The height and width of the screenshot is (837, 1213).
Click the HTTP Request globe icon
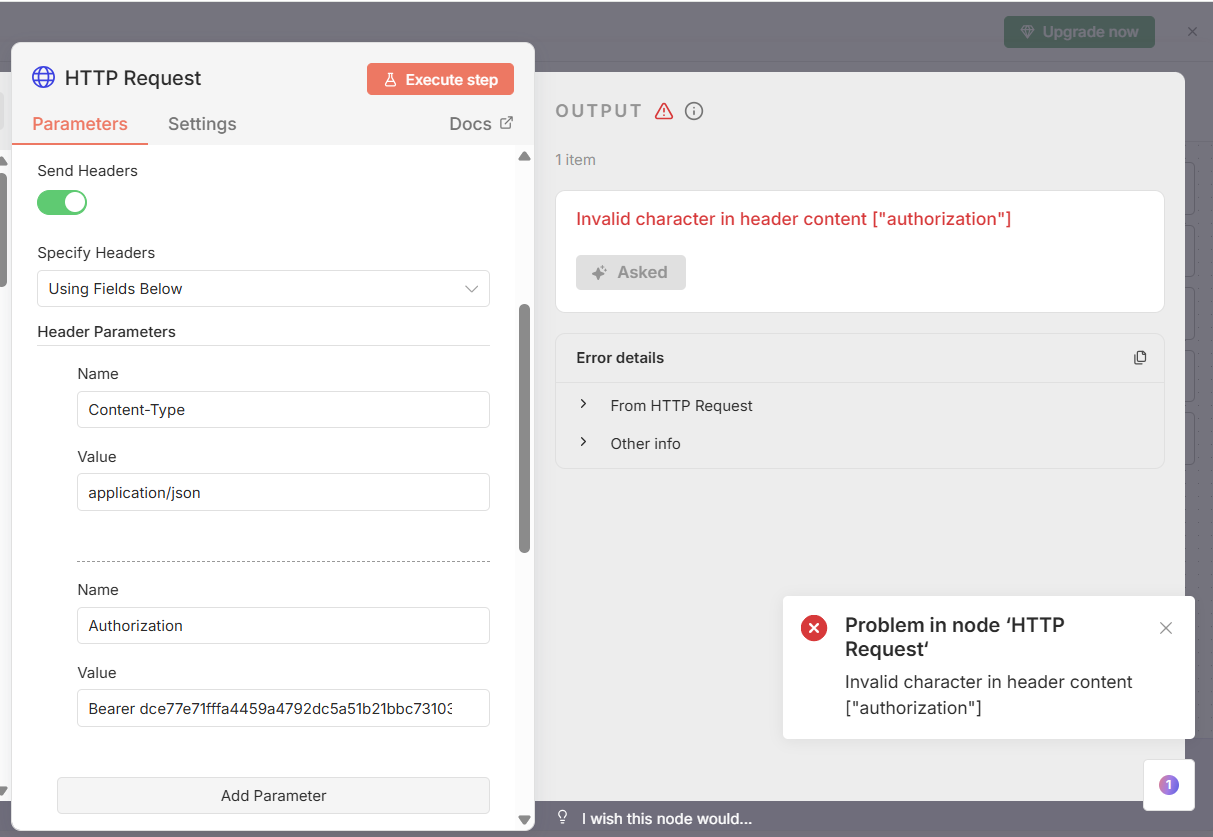click(43, 78)
